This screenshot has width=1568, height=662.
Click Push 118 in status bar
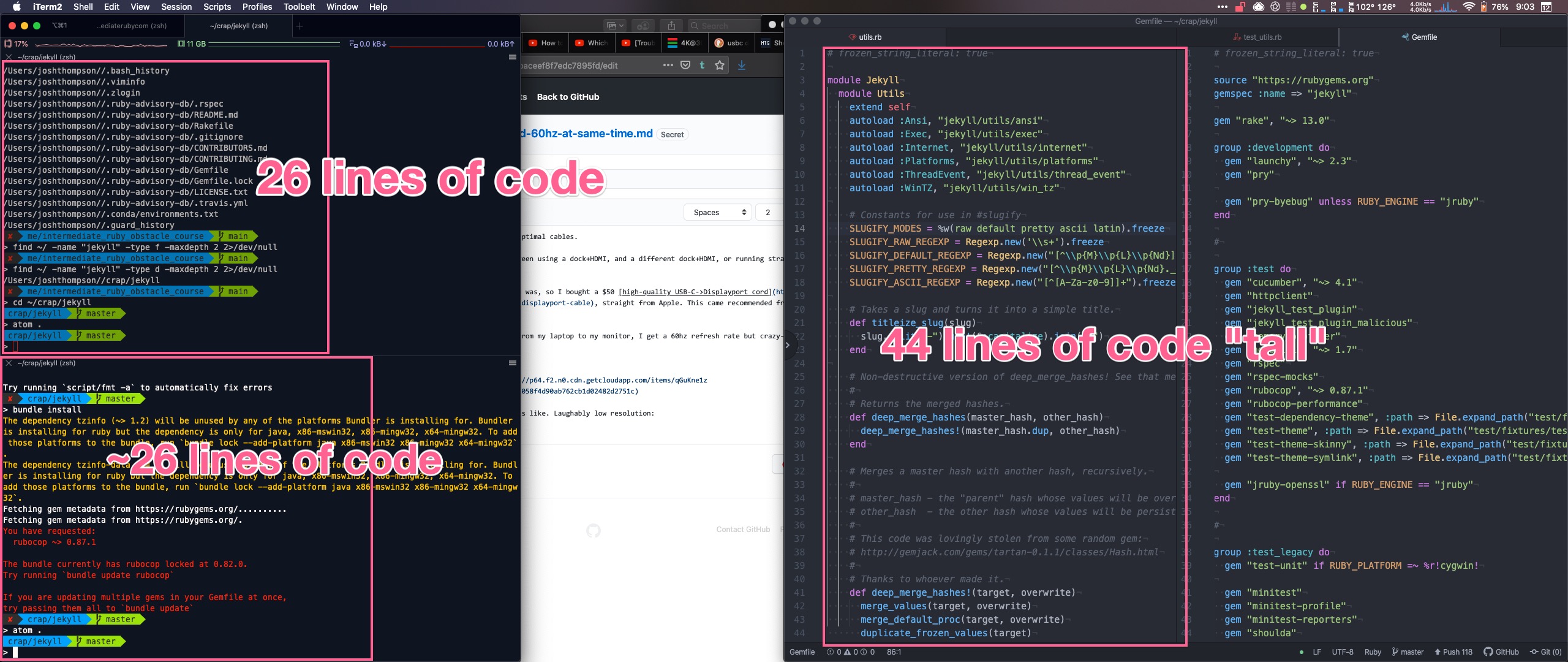click(1453, 652)
